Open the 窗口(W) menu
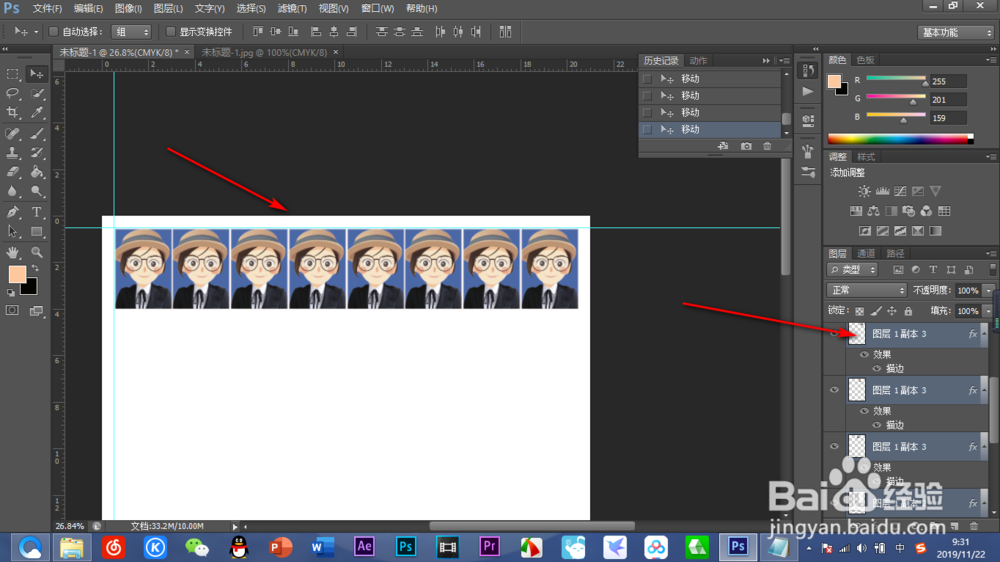The height and width of the screenshot is (562, 1000). click(378, 8)
